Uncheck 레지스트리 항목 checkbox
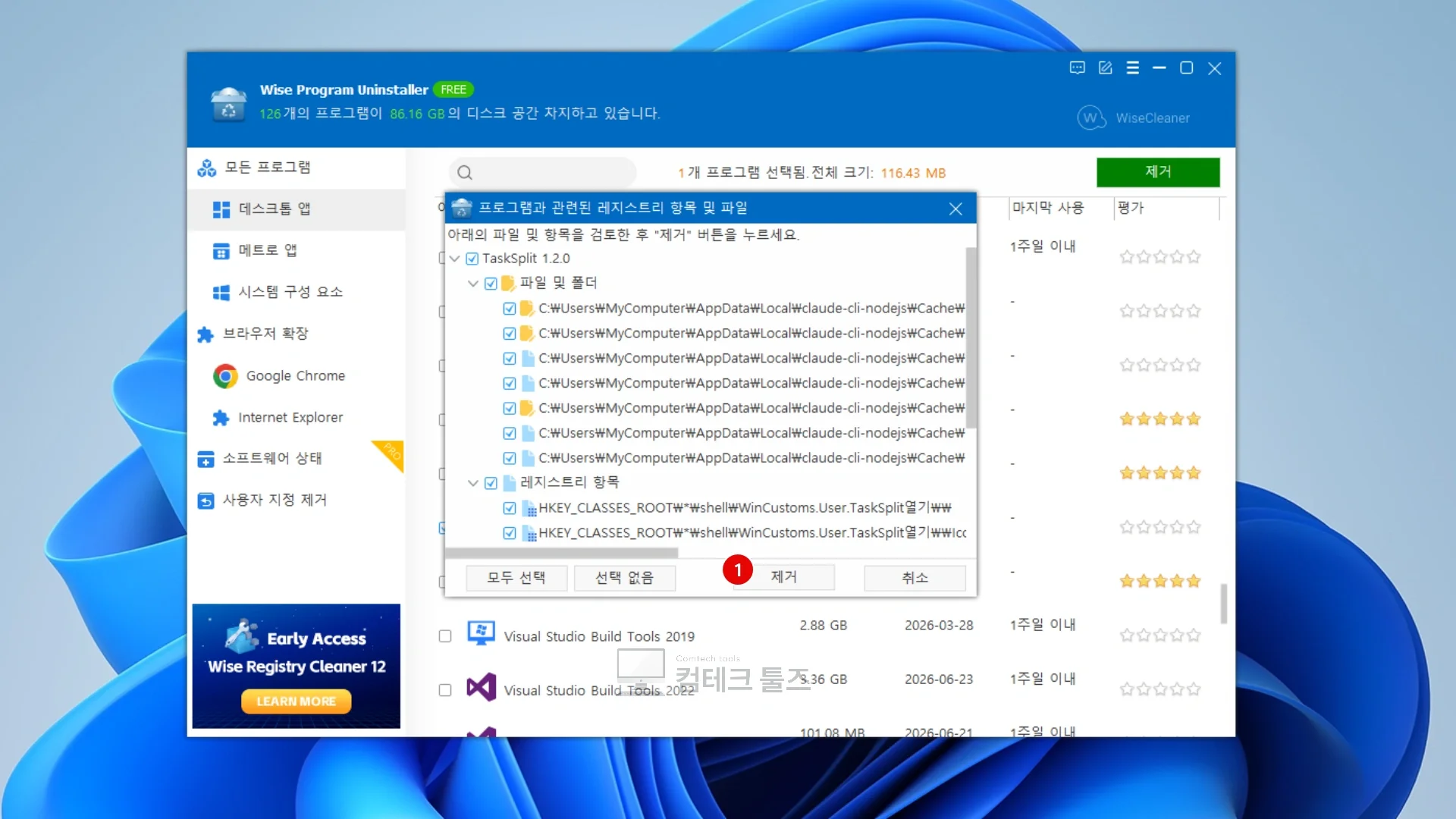This screenshot has height=819, width=1456. 491,483
